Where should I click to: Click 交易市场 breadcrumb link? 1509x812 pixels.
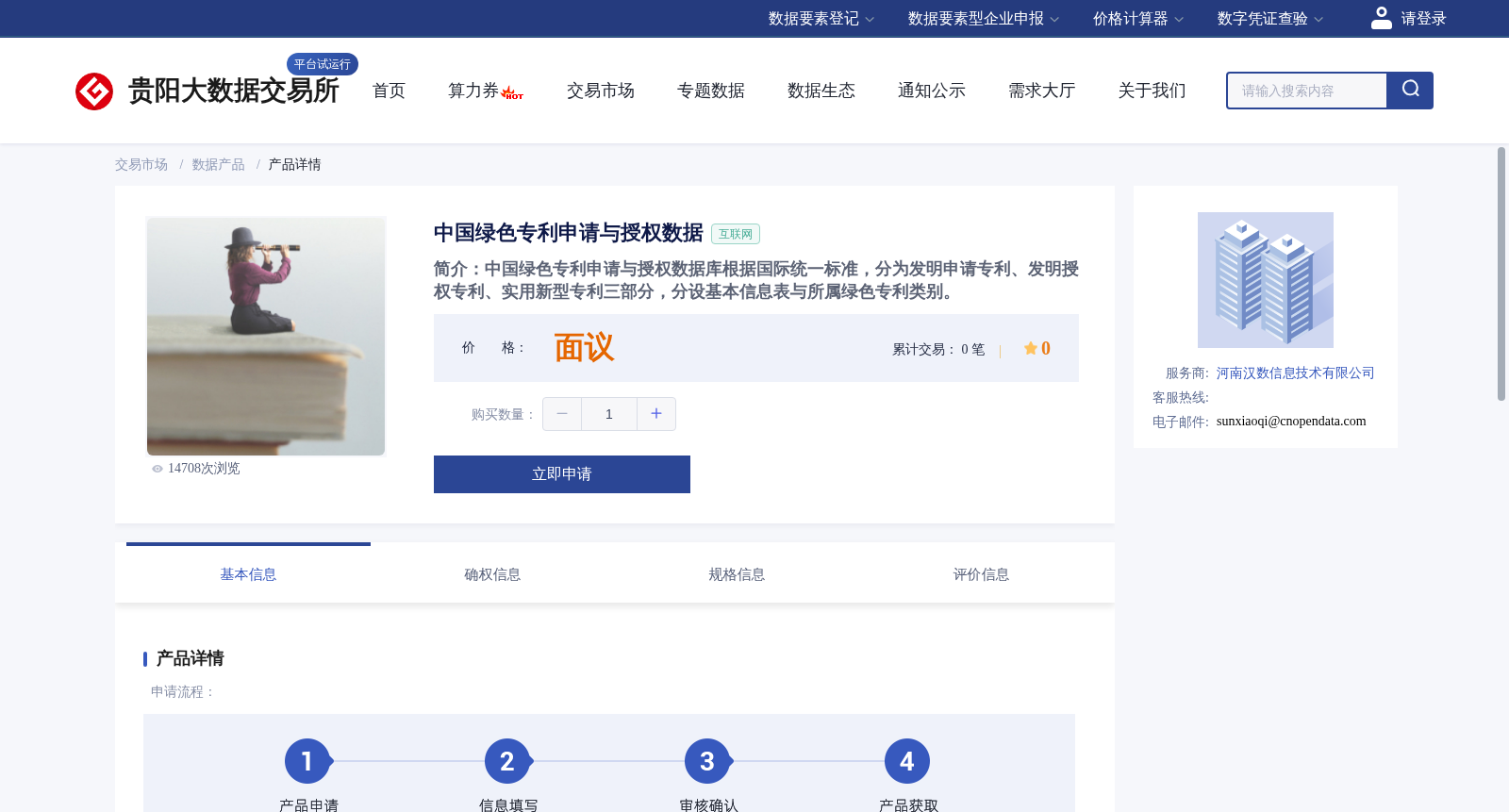(x=141, y=165)
